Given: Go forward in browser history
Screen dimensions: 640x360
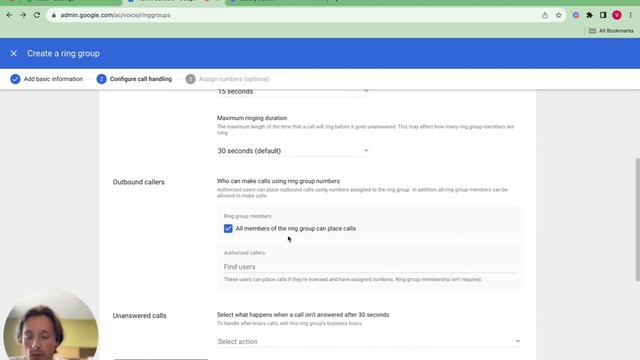Looking at the screenshot, I should click(x=23, y=15).
